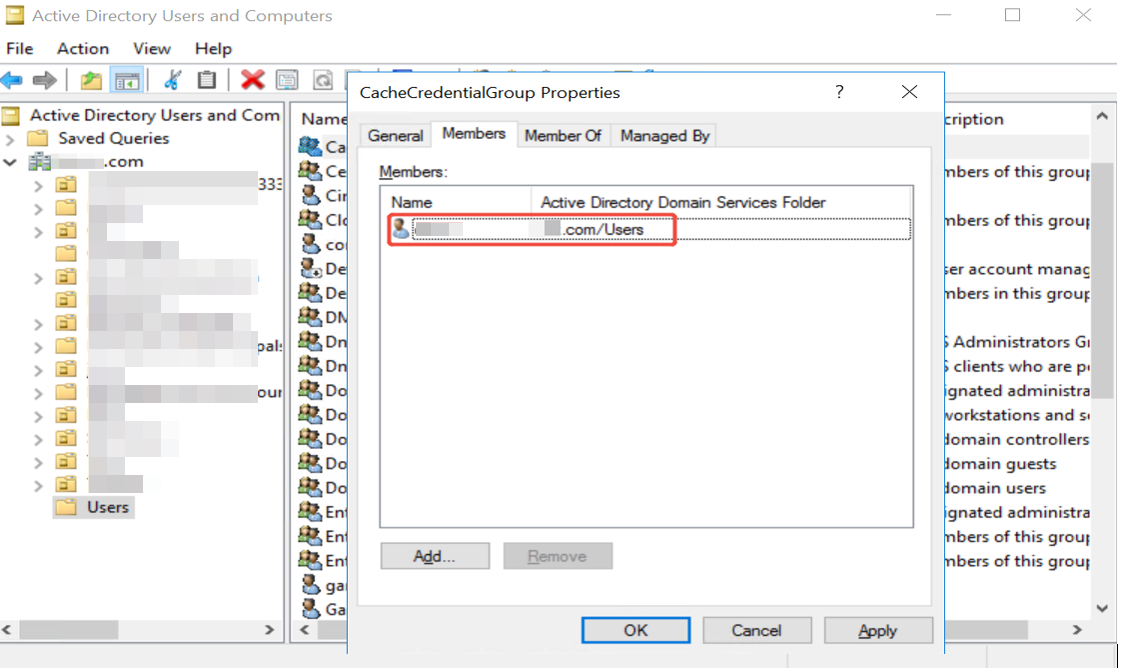Click the 'omain guests' description text
Viewport: 1122px width, 668px height.
point(1000,463)
